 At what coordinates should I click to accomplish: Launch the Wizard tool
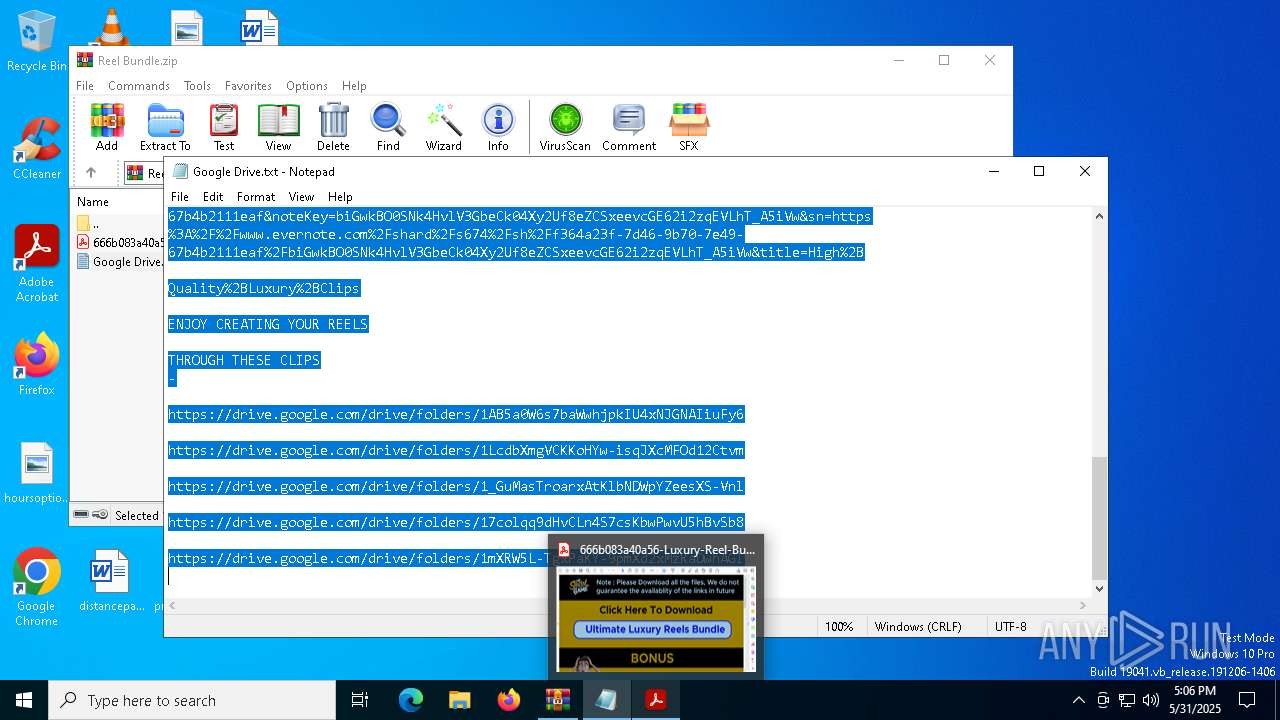coord(443,127)
